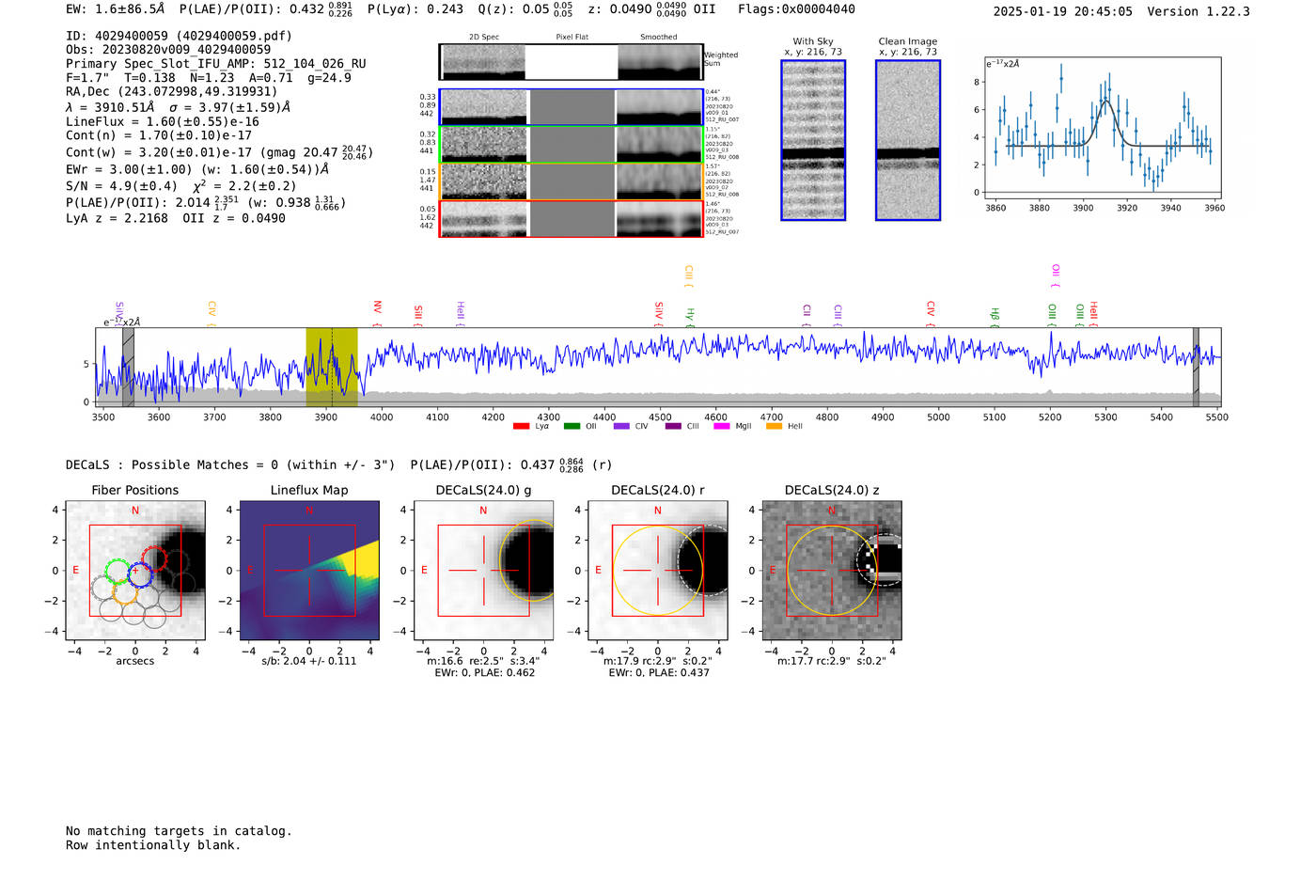Click the ID: 4029400059 text line
This screenshot has width=1316, height=896.
pos(179,36)
